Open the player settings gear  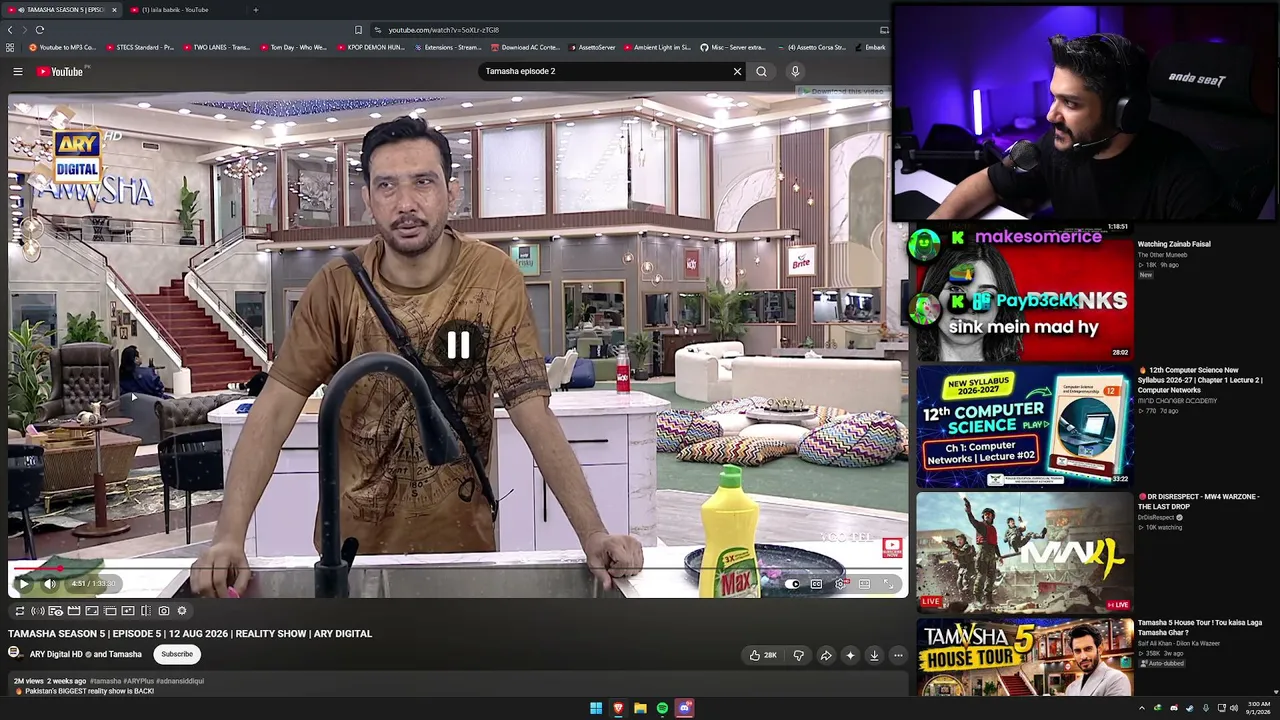click(x=840, y=584)
